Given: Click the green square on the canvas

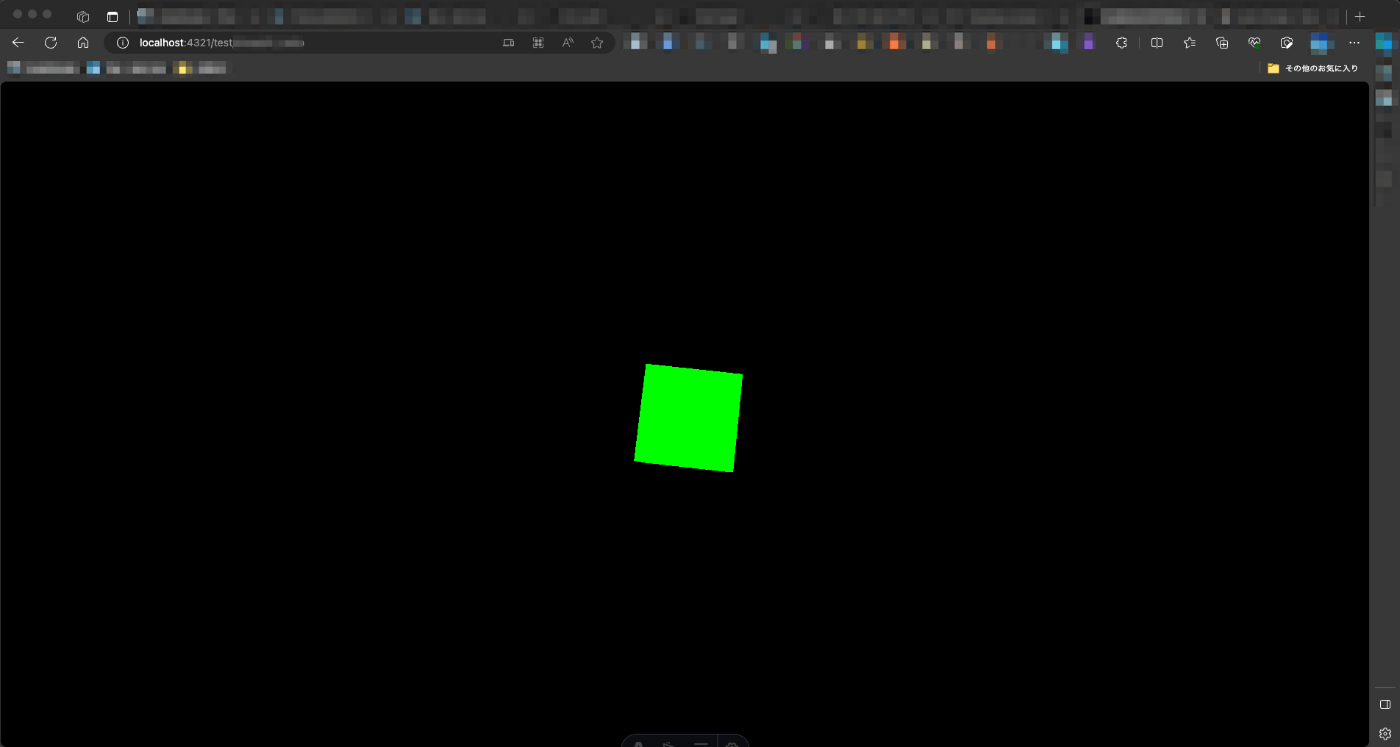Looking at the screenshot, I should (688, 418).
